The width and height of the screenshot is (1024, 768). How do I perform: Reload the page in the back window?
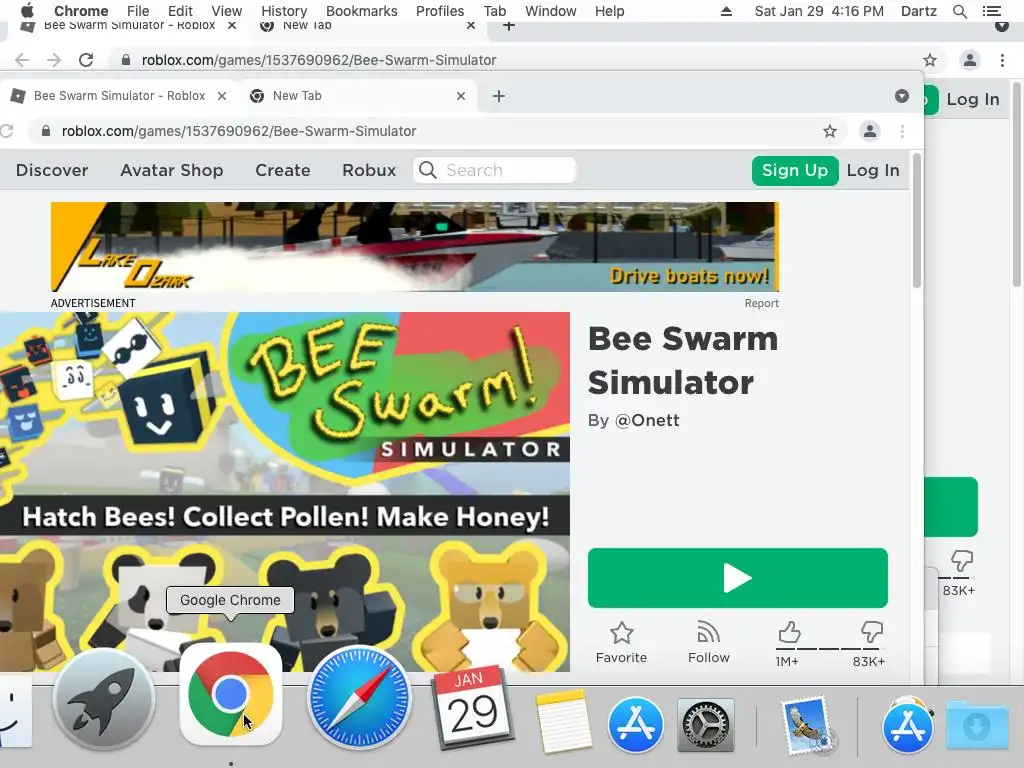pyautogui.click(x=86, y=60)
